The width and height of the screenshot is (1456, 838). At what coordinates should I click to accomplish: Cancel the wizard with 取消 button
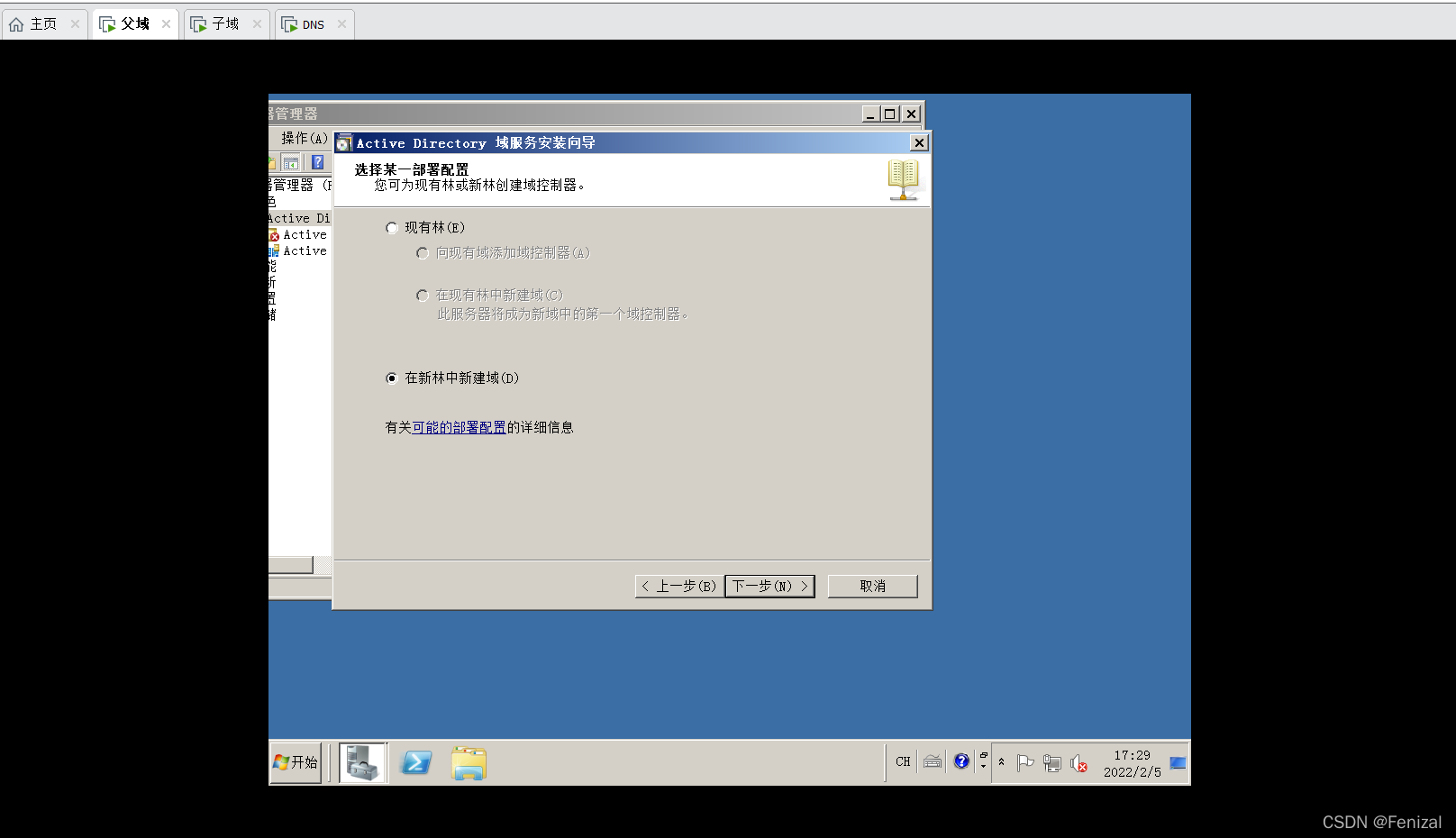click(872, 587)
